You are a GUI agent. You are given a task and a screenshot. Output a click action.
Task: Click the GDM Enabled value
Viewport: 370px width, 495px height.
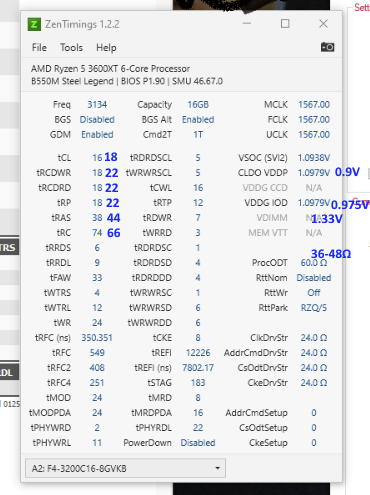[x=97, y=135]
